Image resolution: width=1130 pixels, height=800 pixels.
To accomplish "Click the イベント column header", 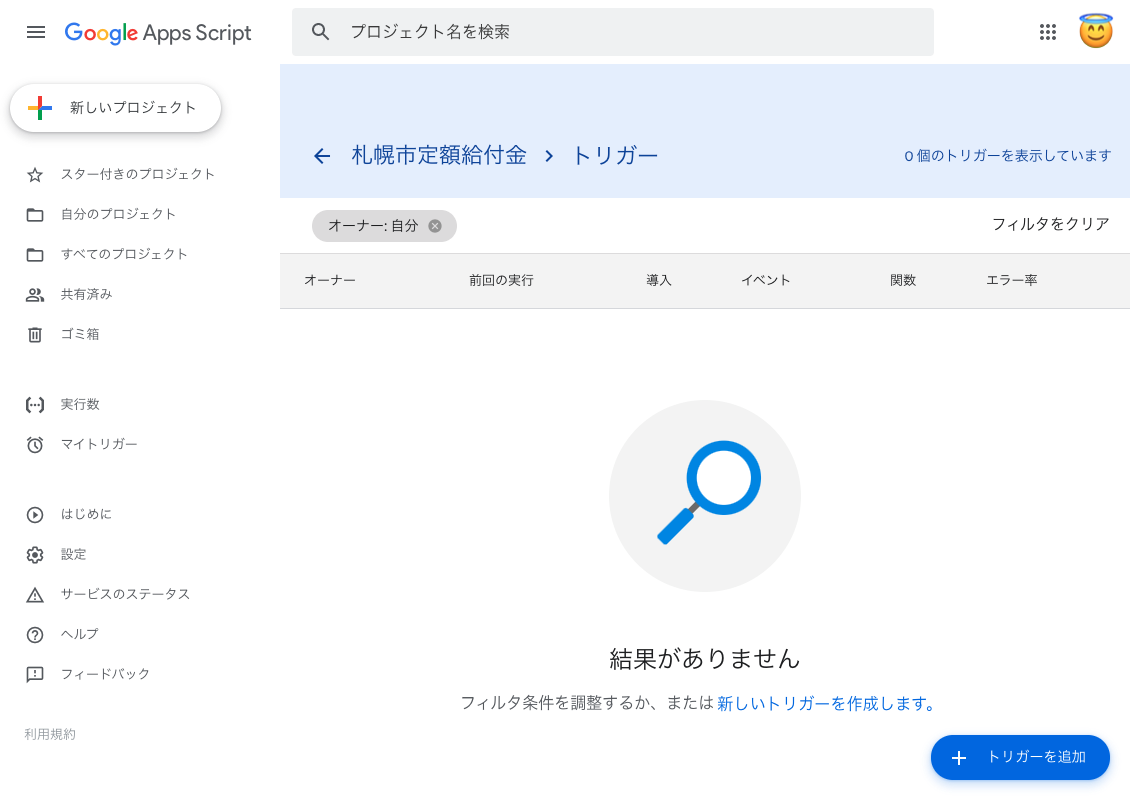I will [765, 280].
